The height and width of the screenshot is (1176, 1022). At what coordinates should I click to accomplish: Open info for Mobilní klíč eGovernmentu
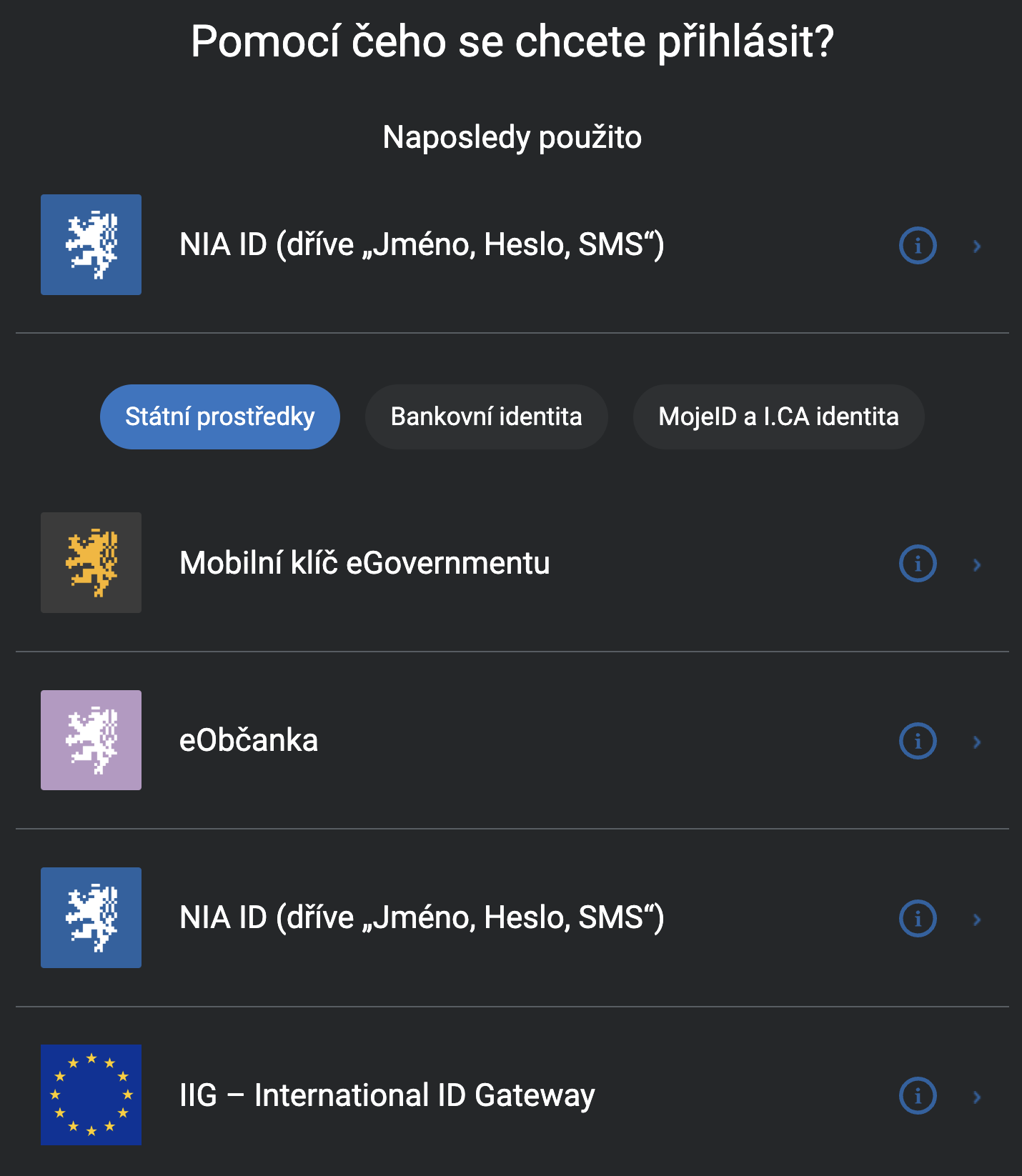click(918, 564)
